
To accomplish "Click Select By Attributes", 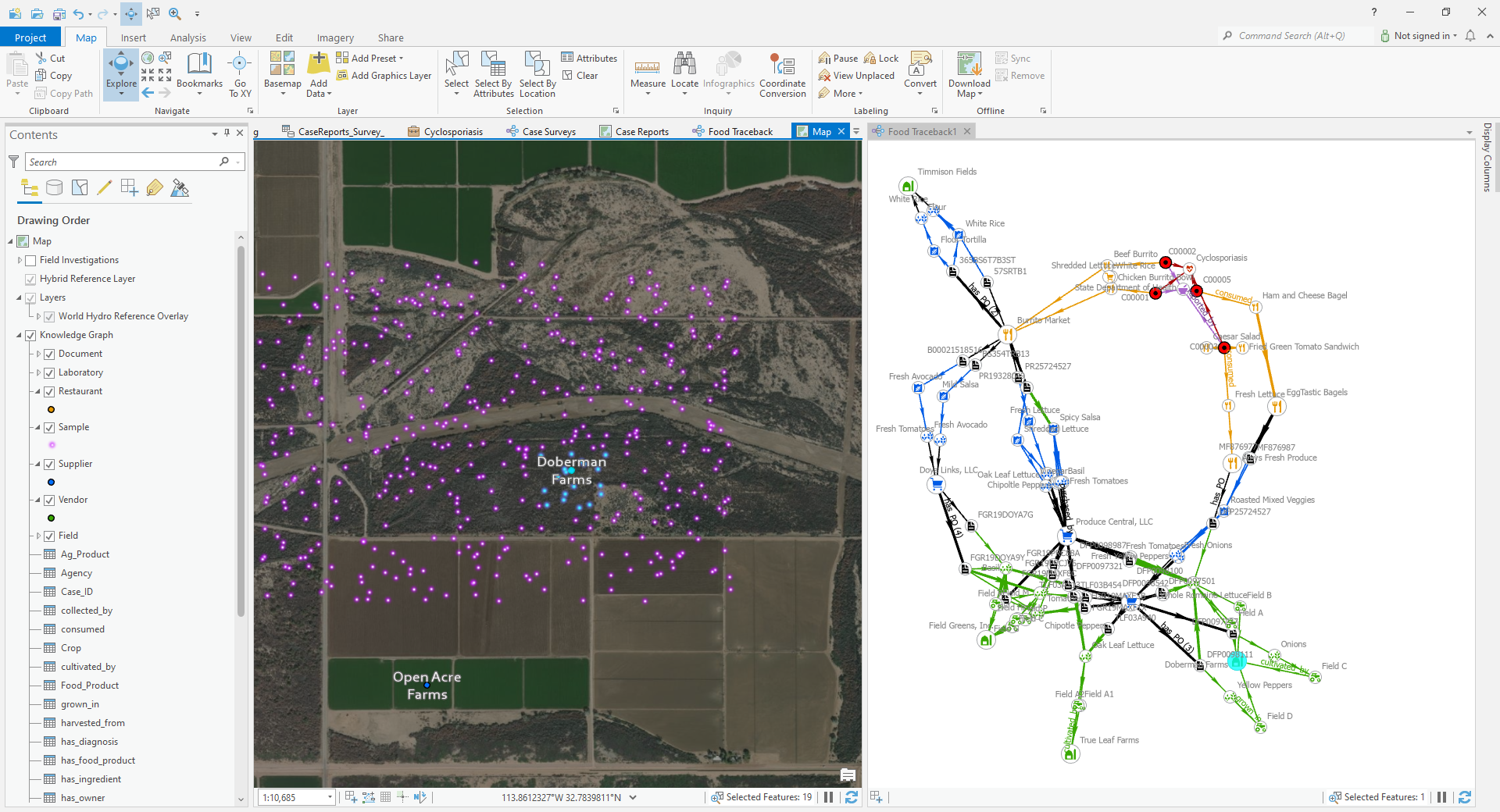I will tap(492, 74).
